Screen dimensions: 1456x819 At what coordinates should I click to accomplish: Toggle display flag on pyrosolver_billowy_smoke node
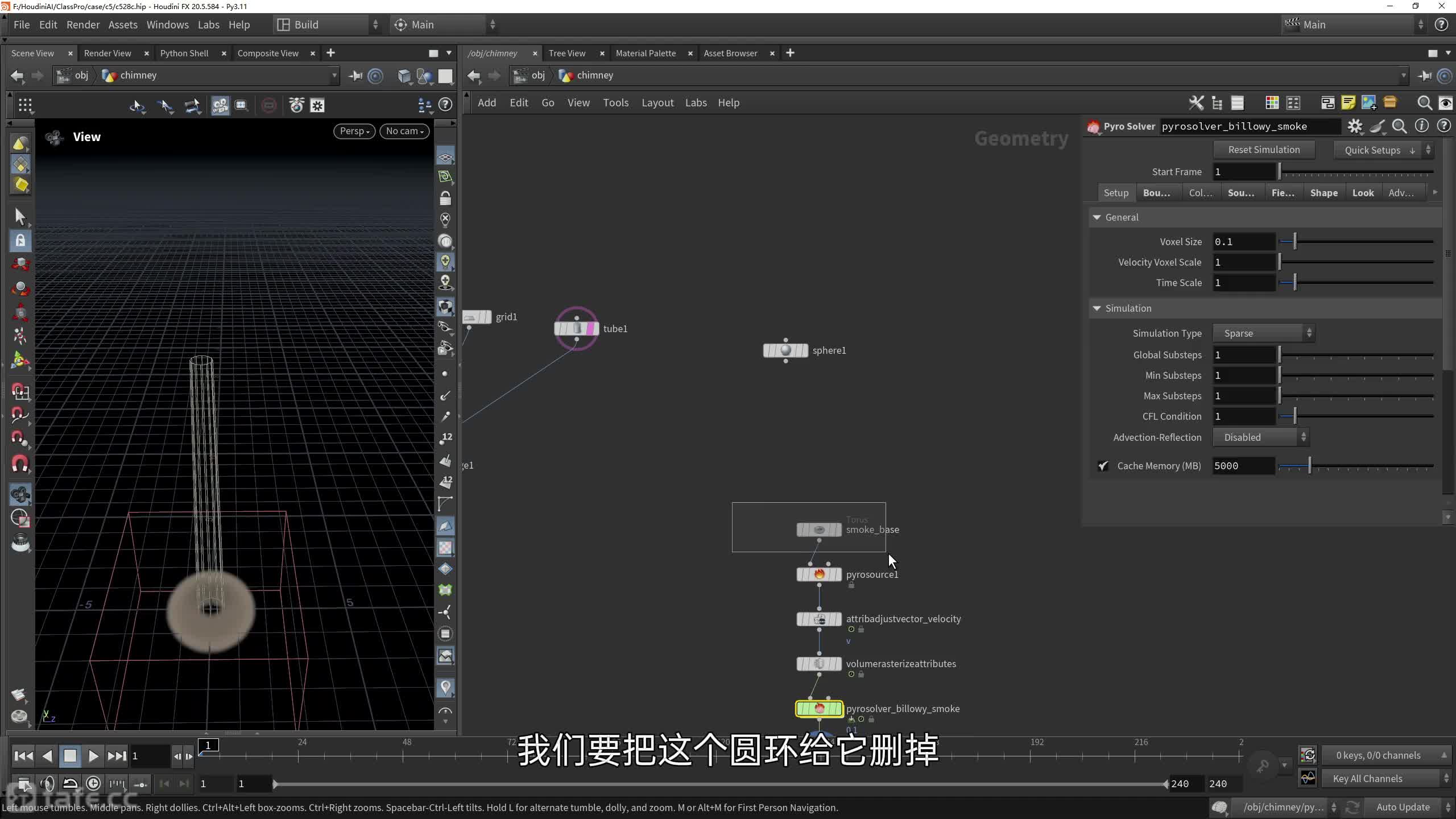(x=837, y=709)
